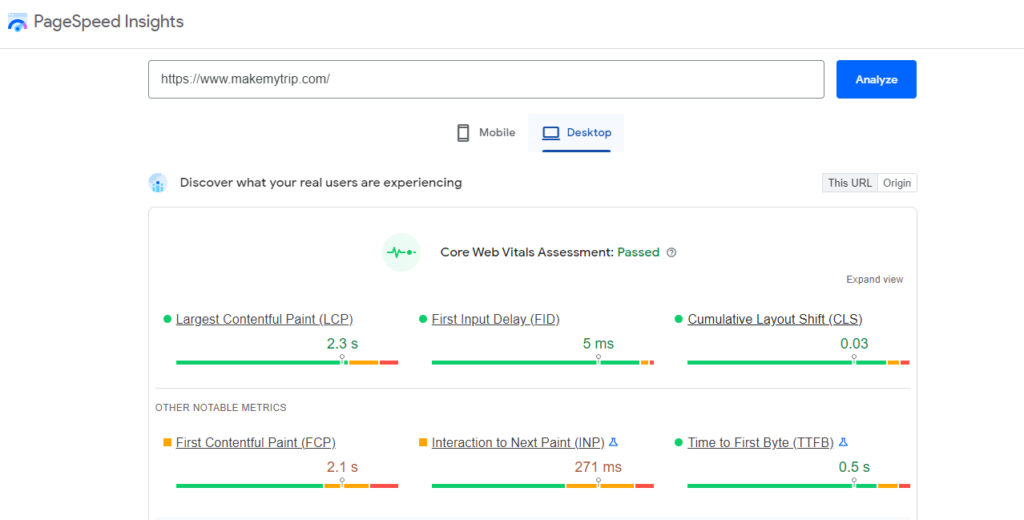Click the 271 ms INP value
The width and height of the screenshot is (1024, 520).
click(598, 467)
